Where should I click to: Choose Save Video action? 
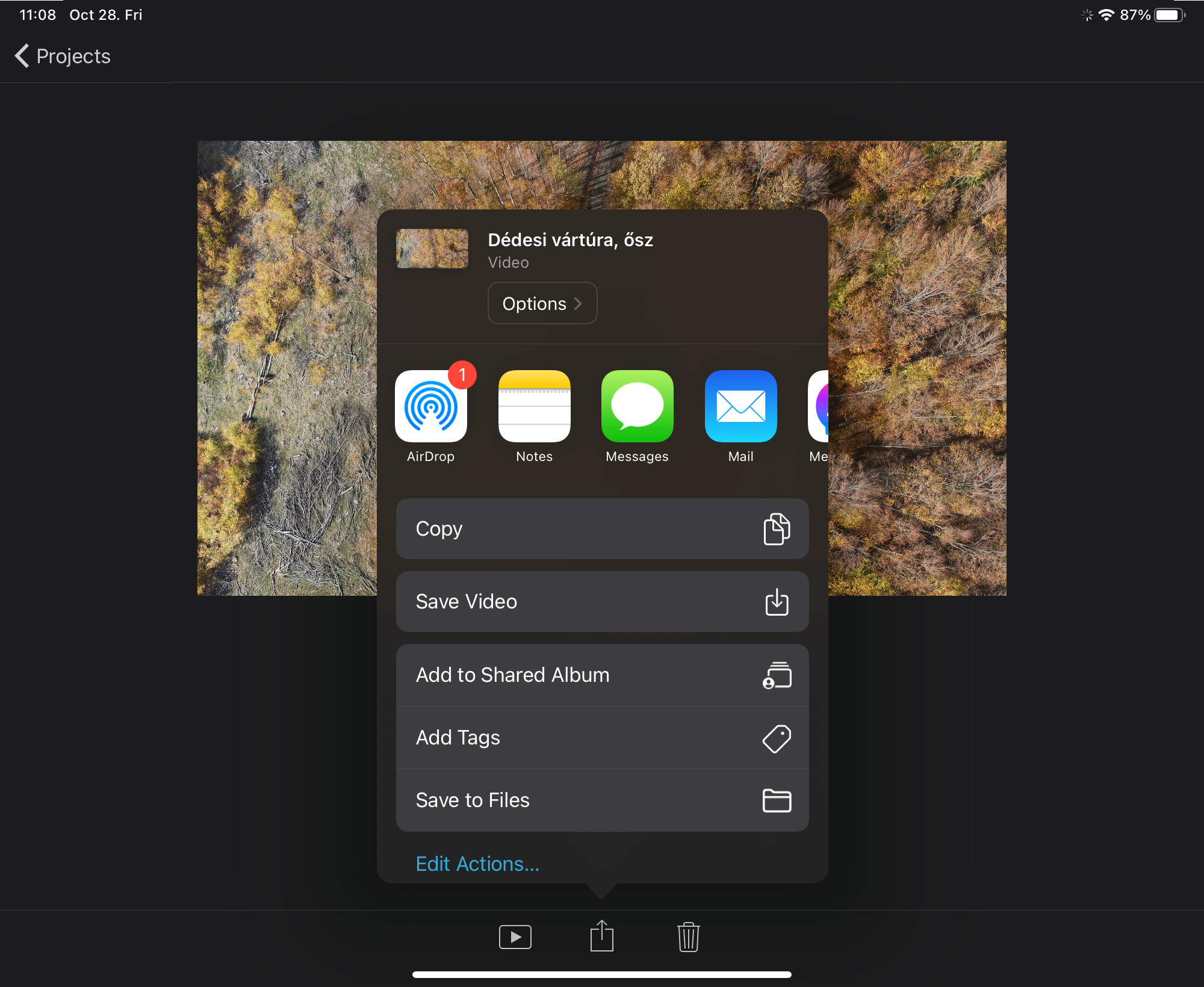tap(602, 602)
